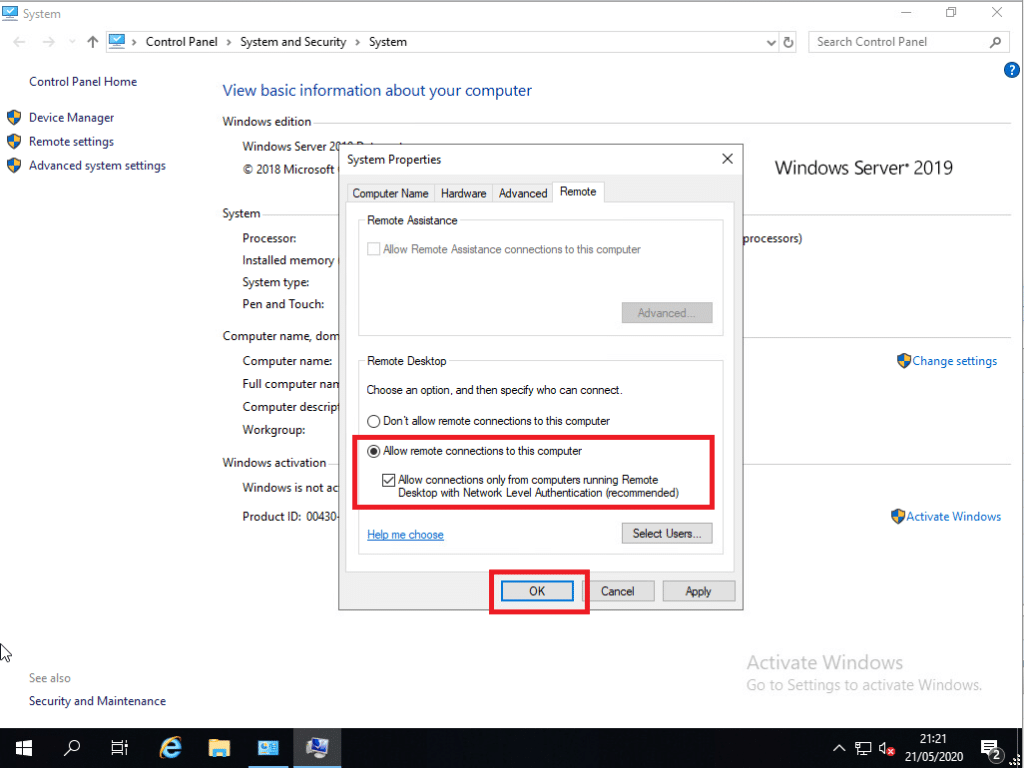
Task: Switch to the Hardware tab
Action: pyautogui.click(x=464, y=193)
